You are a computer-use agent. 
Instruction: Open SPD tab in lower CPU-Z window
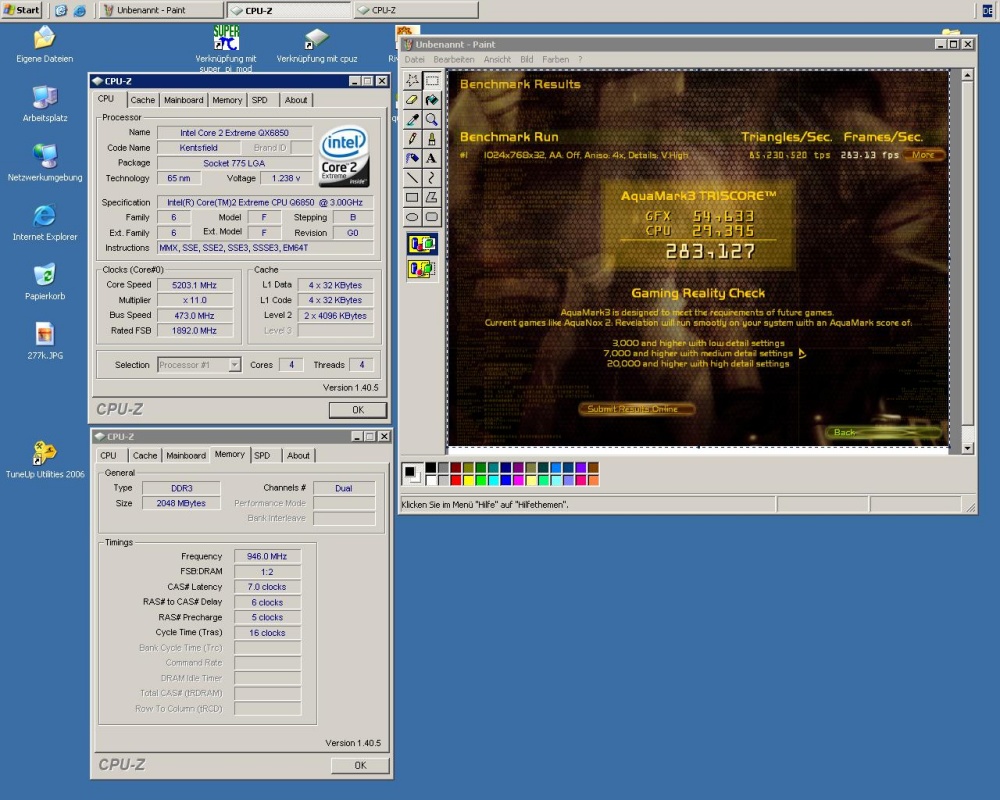point(262,456)
